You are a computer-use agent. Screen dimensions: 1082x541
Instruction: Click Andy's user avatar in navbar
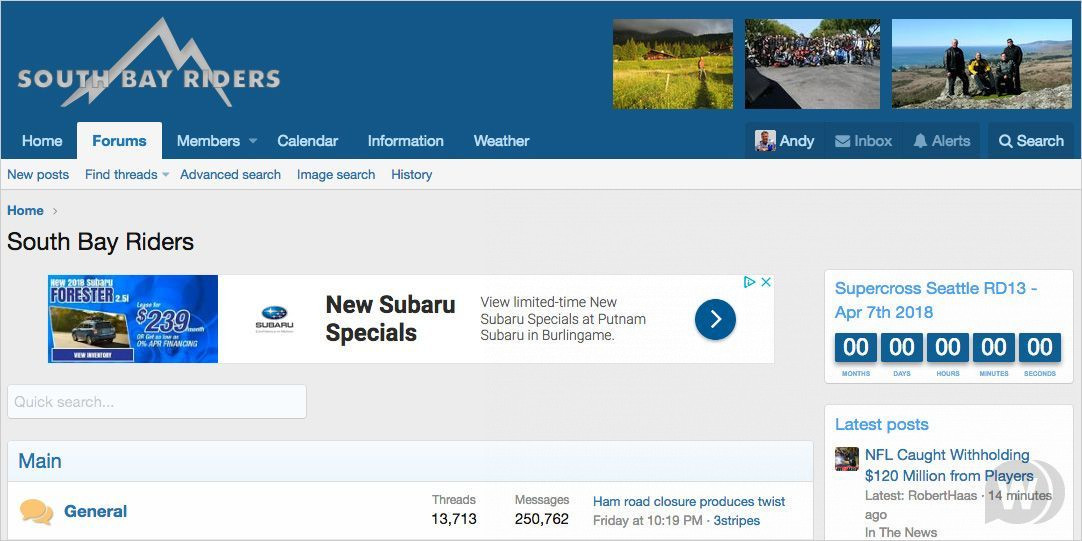tap(766, 141)
